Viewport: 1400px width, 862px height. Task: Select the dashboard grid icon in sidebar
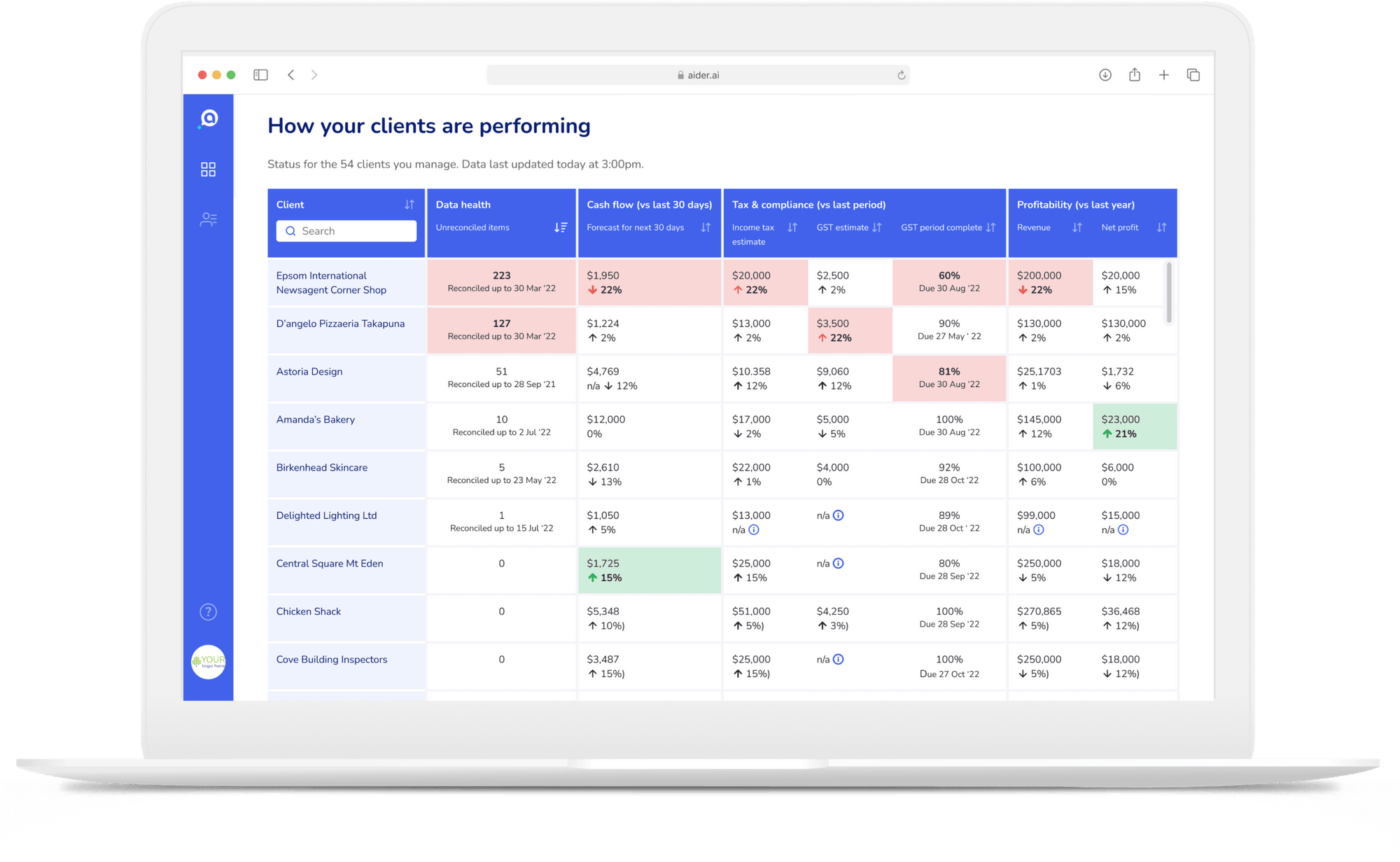[208, 169]
